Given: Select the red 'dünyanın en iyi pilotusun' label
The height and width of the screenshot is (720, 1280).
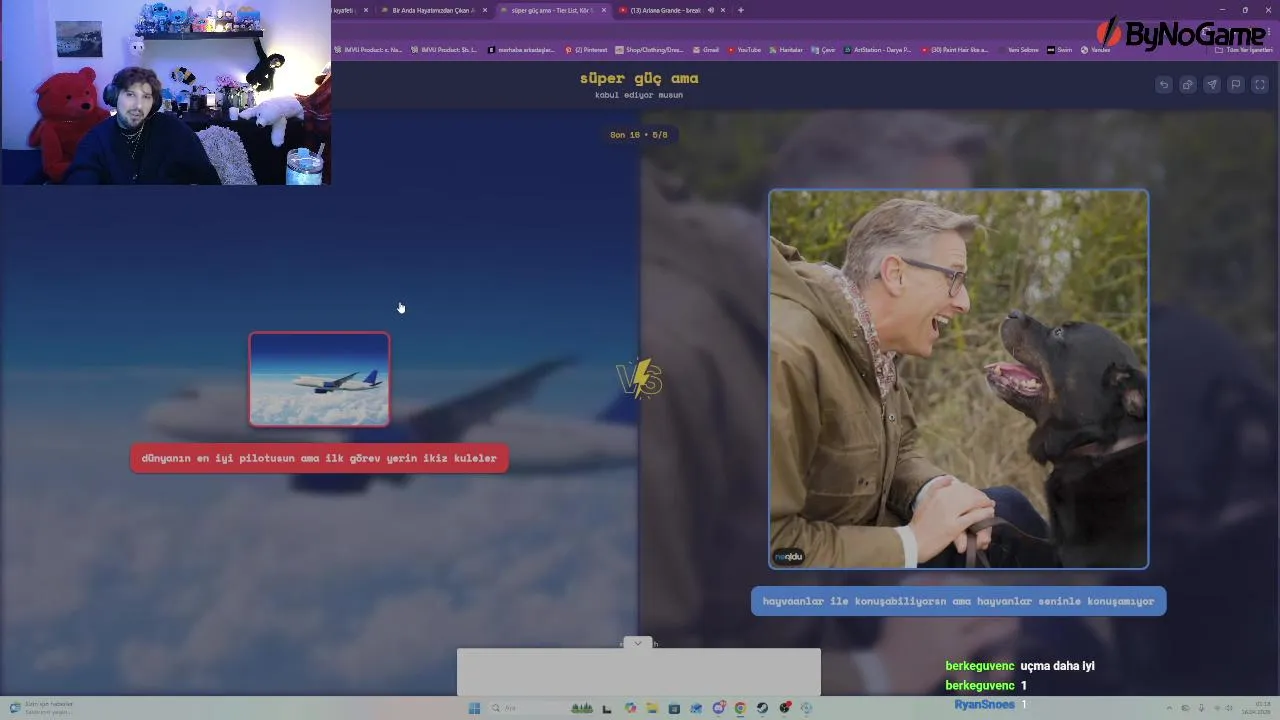Looking at the screenshot, I should tap(319, 458).
